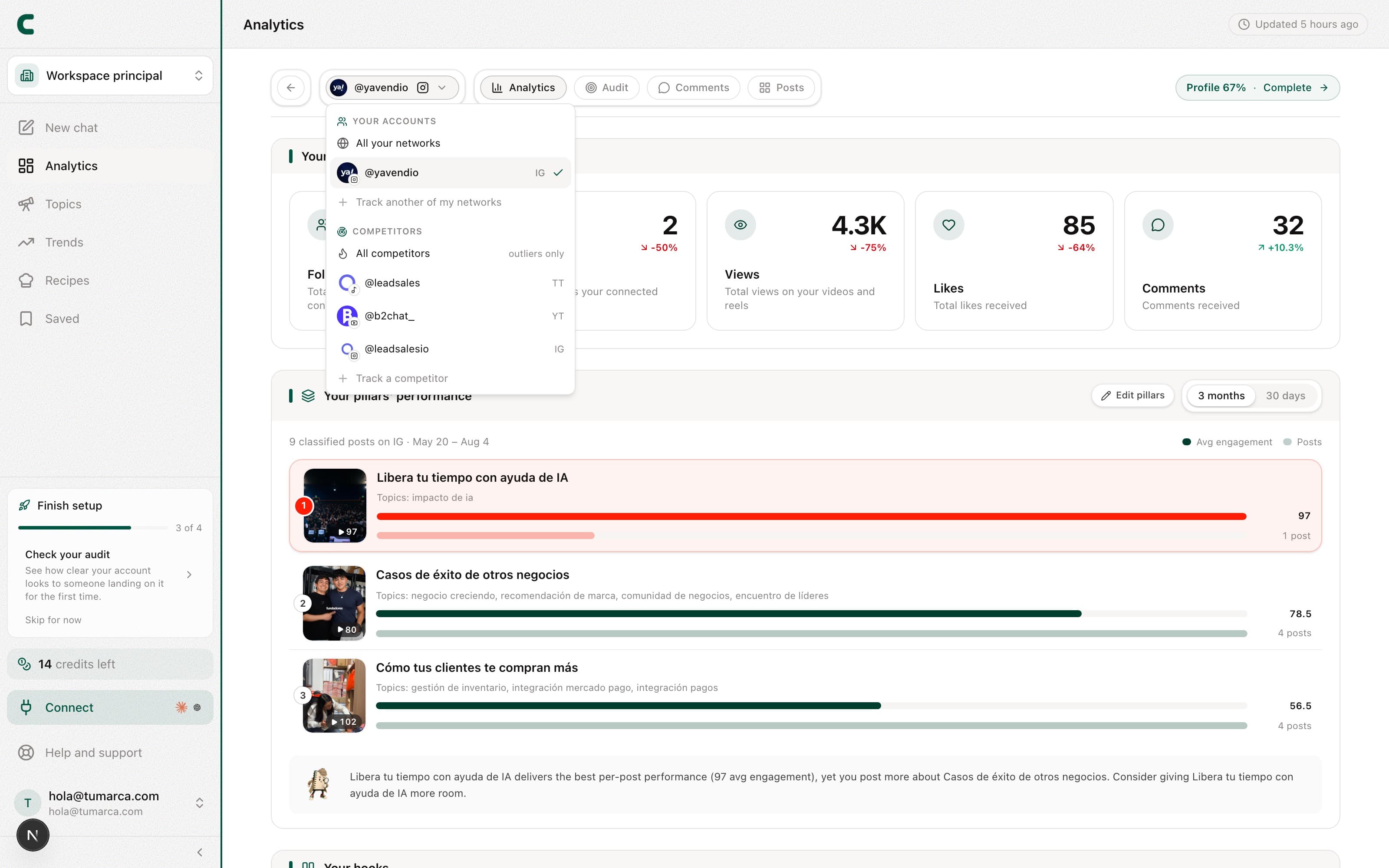The width and height of the screenshot is (1389, 868).
Task: Open the Posts tab
Action: coord(781,88)
